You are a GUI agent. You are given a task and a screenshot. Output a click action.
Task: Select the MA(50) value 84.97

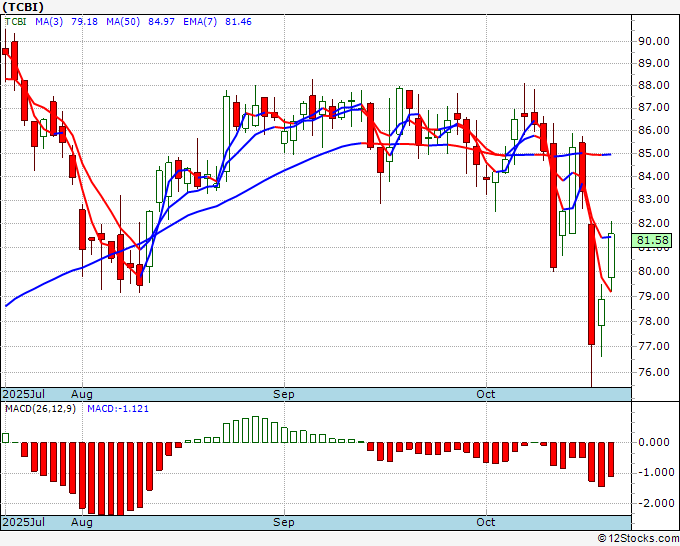[x=161, y=22]
